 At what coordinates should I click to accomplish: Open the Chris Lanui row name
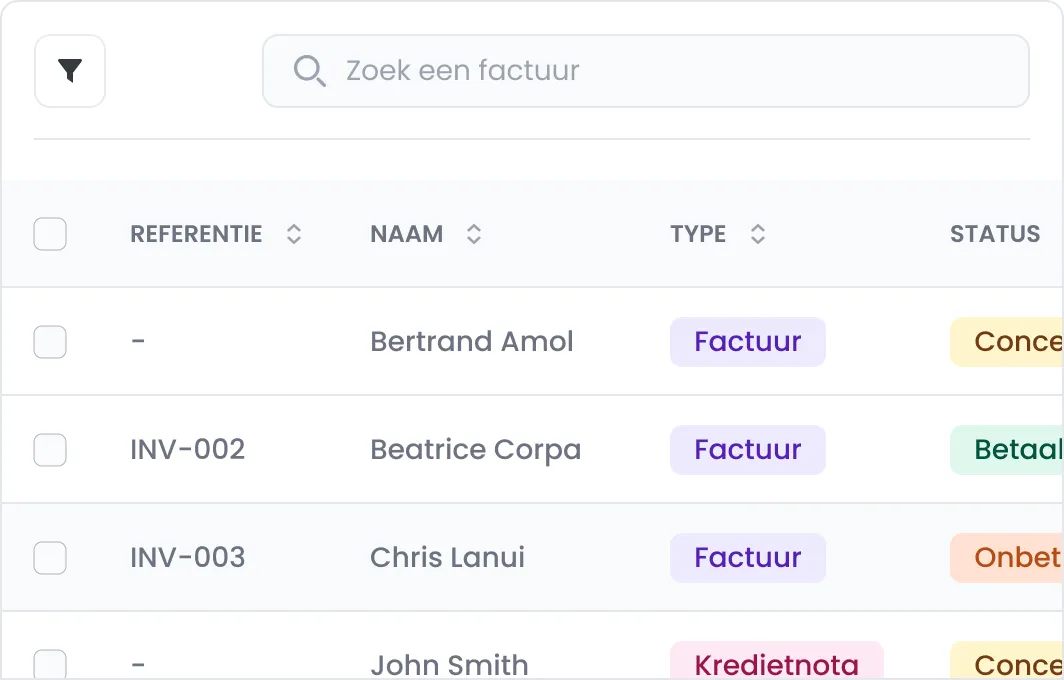click(x=447, y=558)
